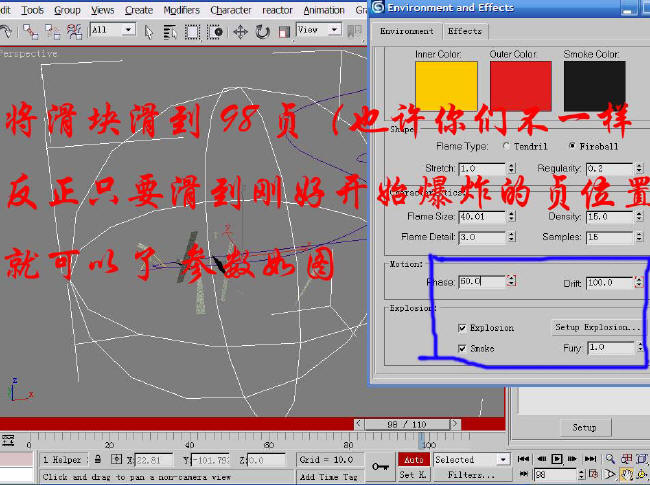Open mini curve editor icon by timeline

point(8,440)
